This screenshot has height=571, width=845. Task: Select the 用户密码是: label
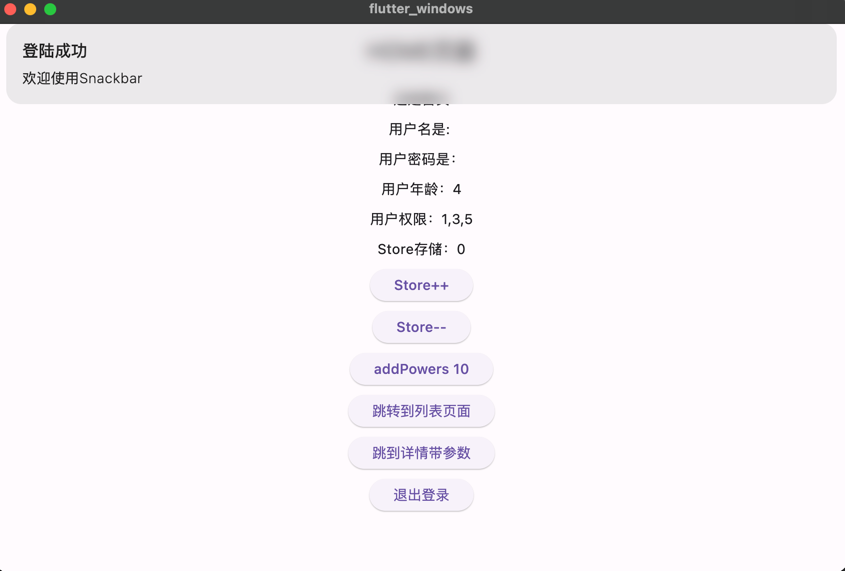click(418, 159)
